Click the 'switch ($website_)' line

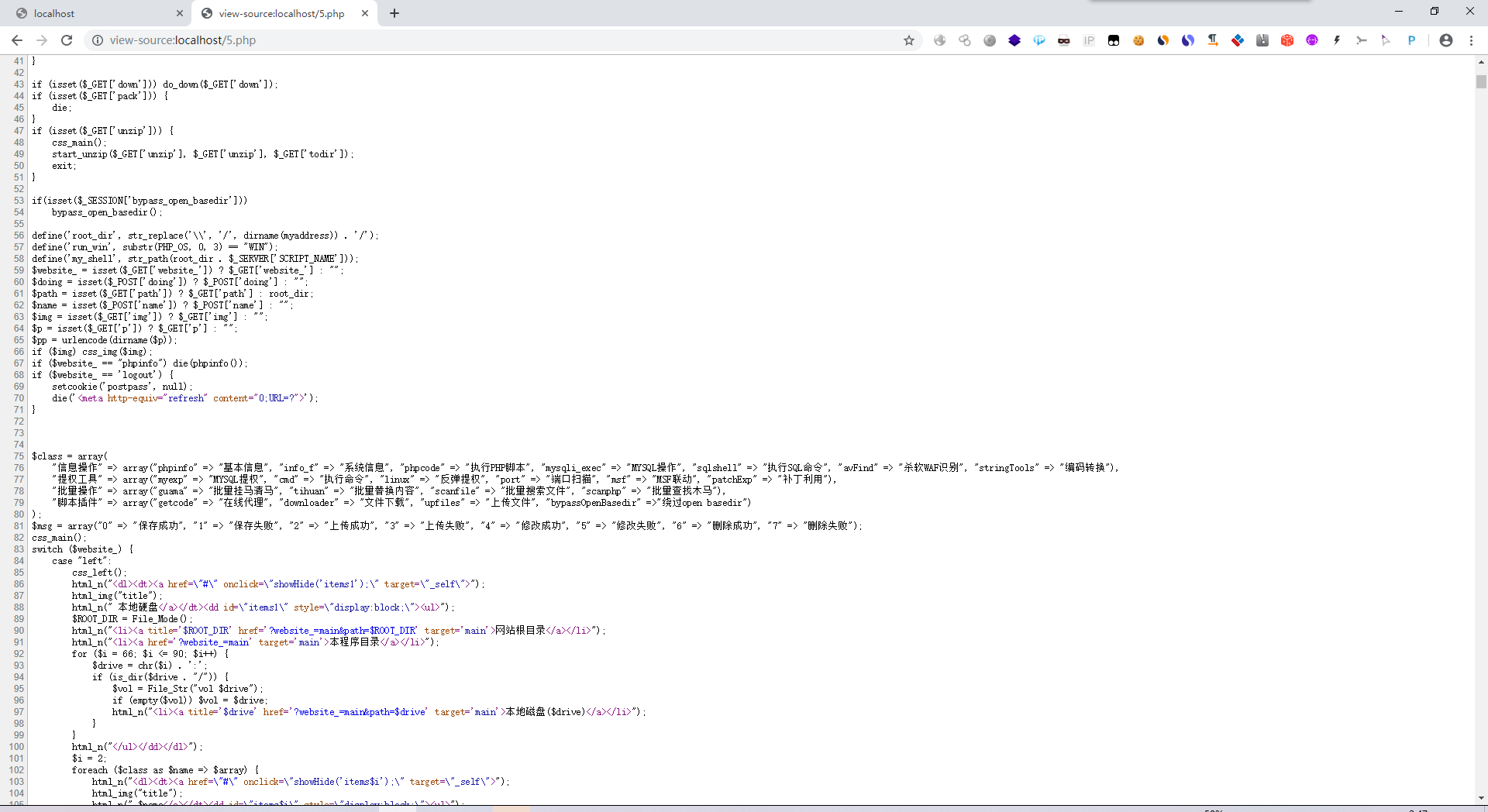click(82, 549)
